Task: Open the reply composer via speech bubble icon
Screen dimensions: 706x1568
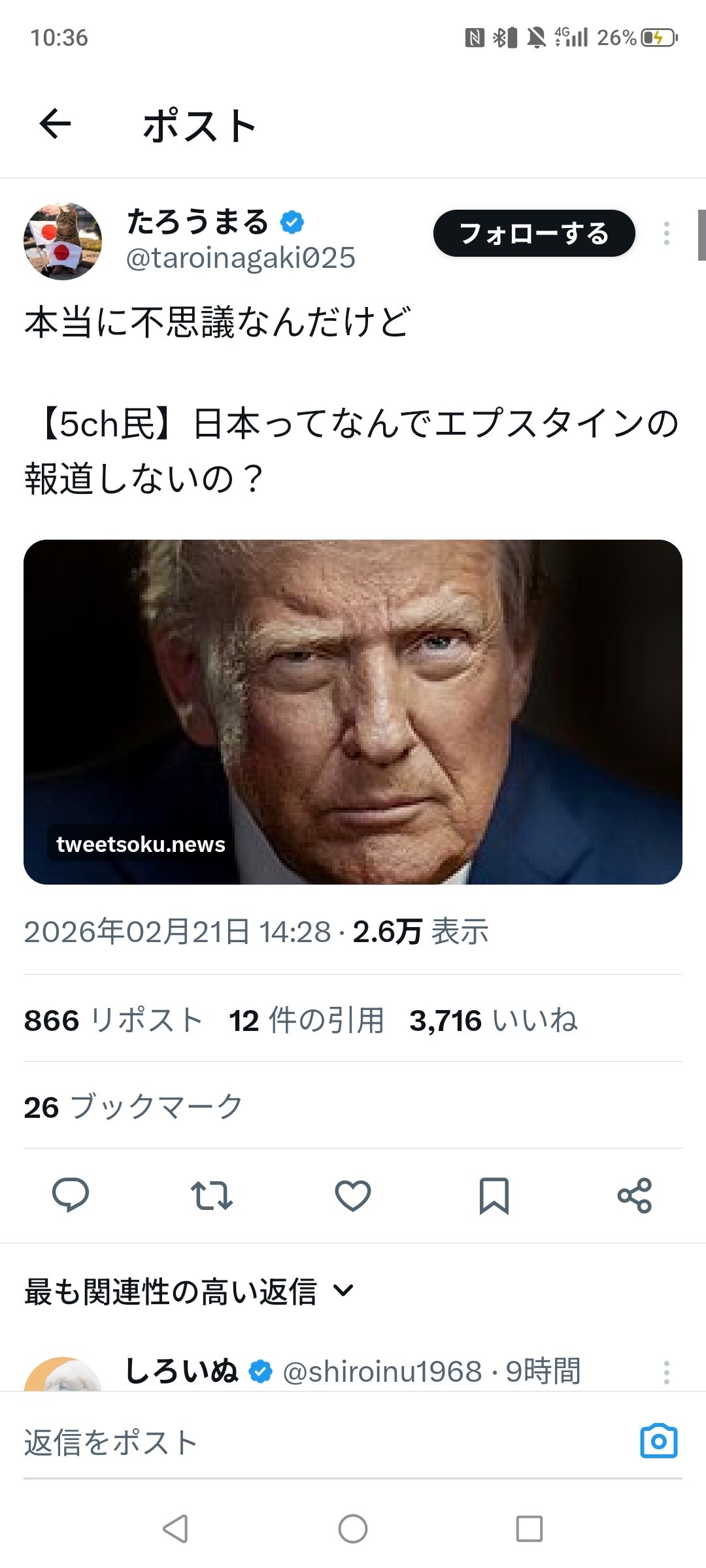Action: 72,1196
